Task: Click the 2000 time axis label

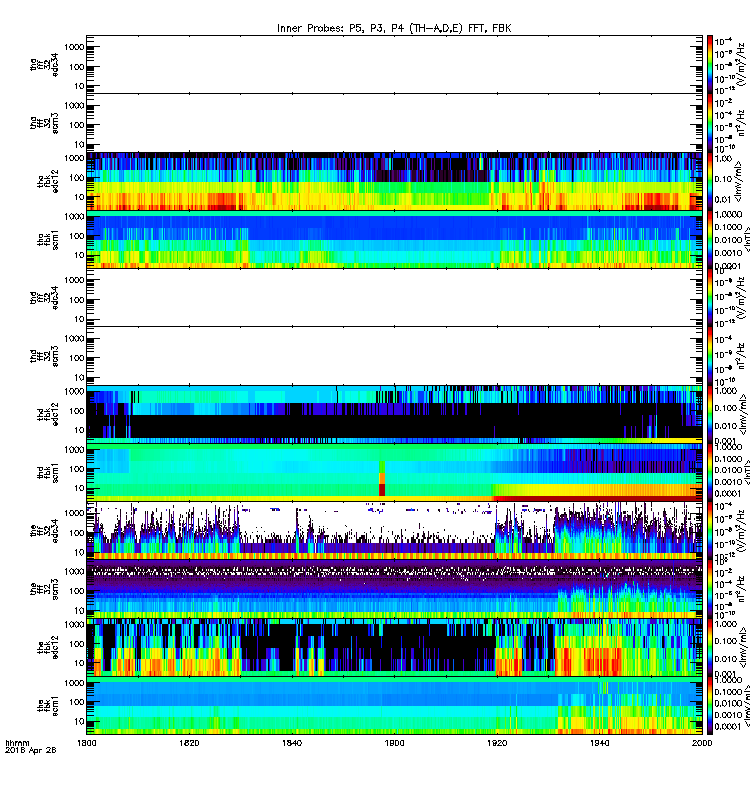Action: [702, 743]
